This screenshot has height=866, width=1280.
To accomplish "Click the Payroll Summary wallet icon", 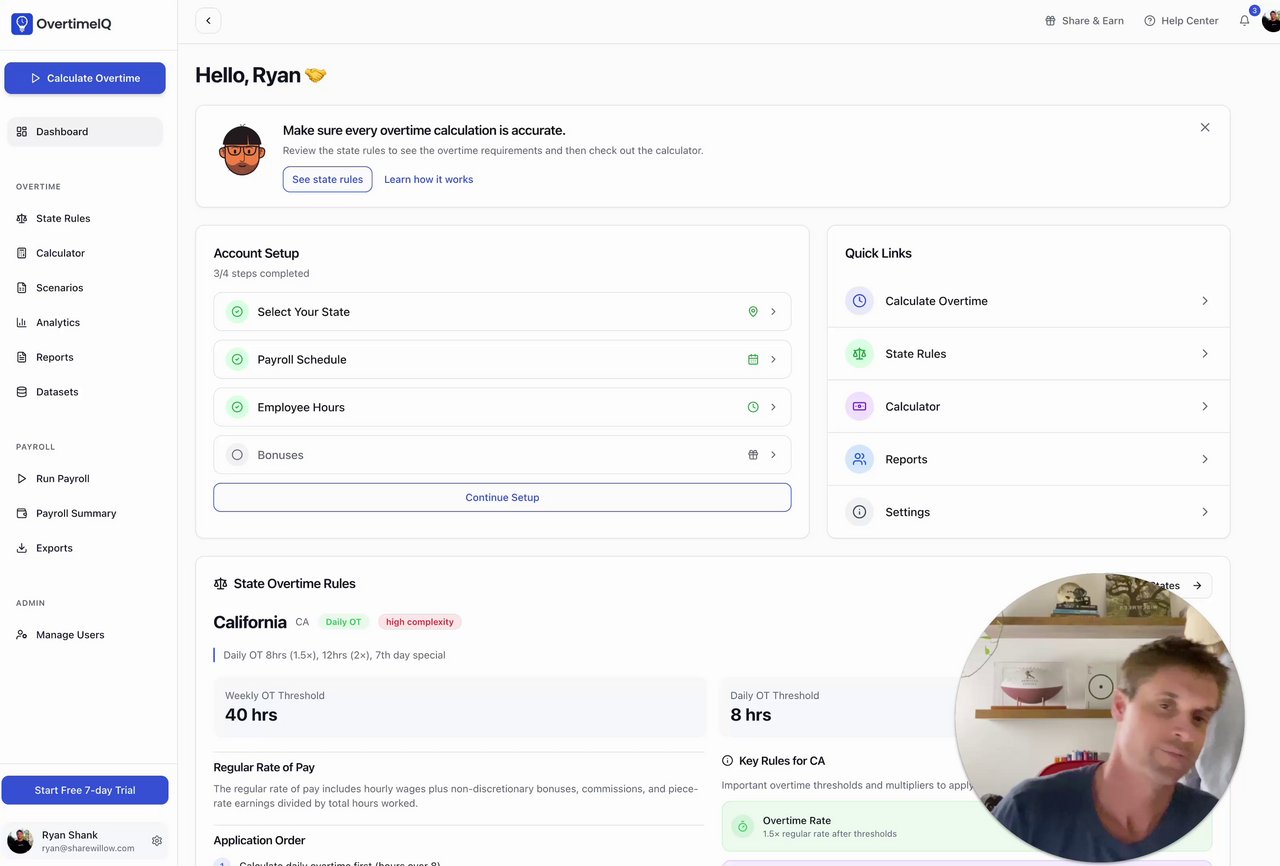I will click(x=22, y=513).
